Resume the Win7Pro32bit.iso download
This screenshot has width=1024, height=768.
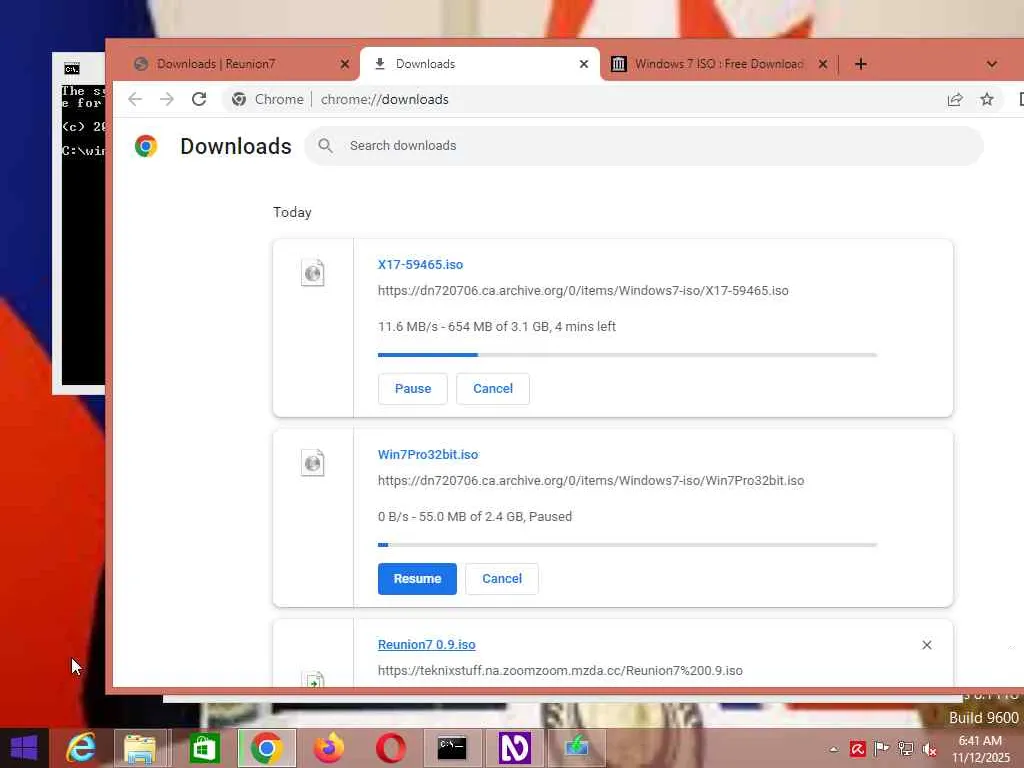pyautogui.click(x=417, y=579)
